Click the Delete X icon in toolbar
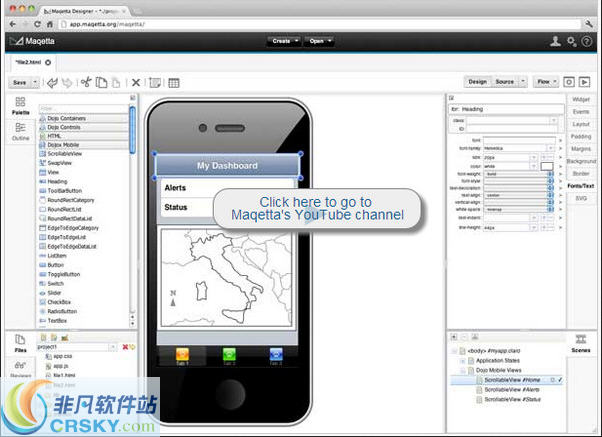 (x=136, y=83)
